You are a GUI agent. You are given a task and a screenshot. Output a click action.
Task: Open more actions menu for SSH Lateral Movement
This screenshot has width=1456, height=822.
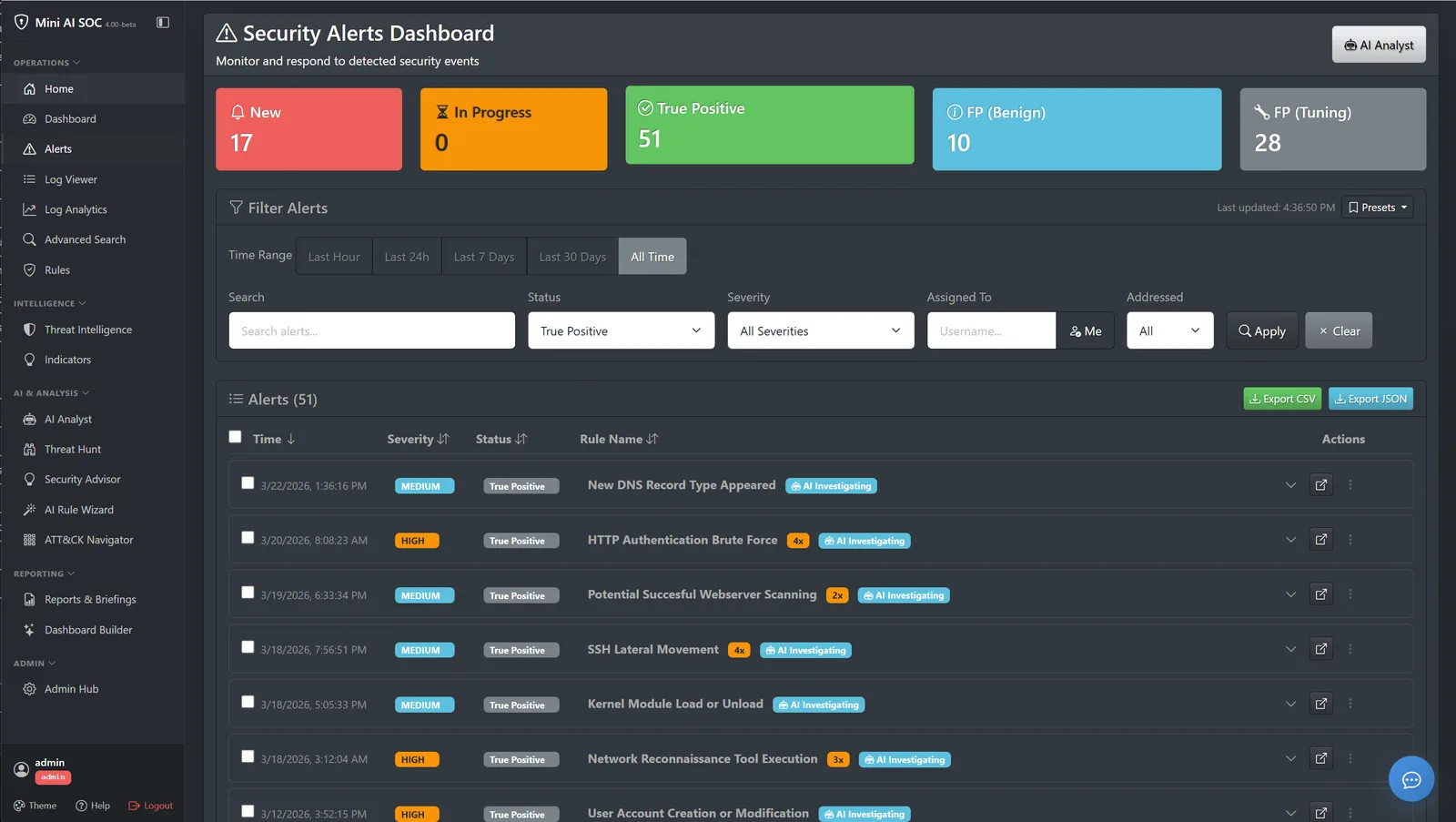pos(1350,649)
